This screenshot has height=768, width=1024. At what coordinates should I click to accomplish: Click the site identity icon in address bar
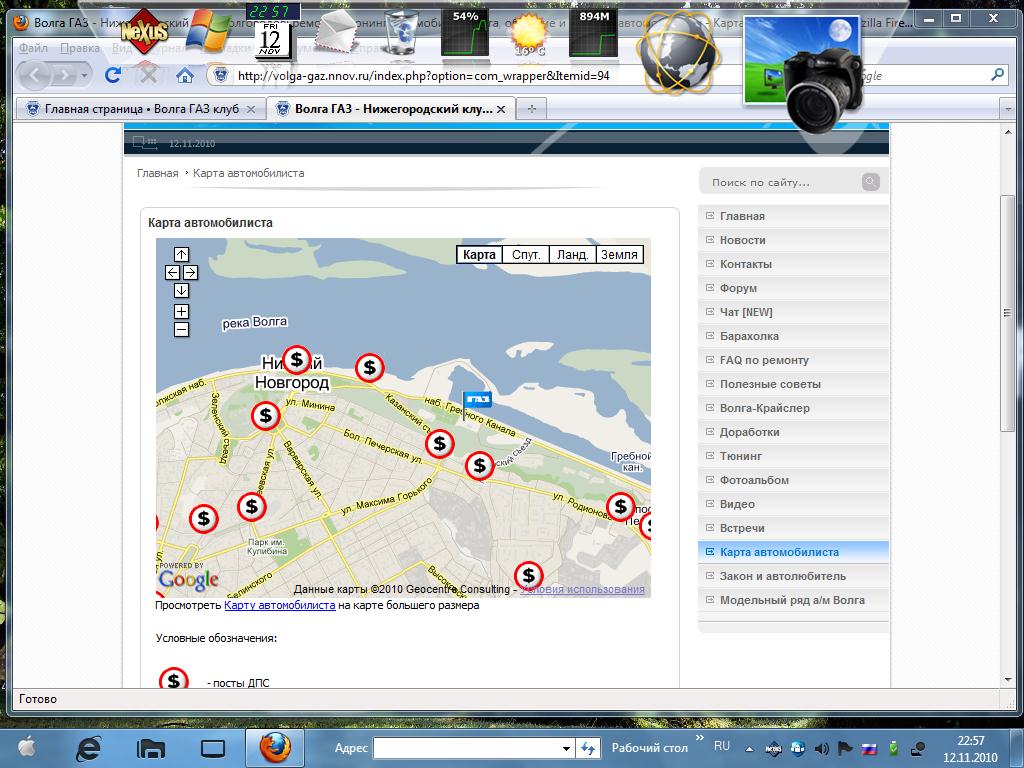click(x=221, y=76)
